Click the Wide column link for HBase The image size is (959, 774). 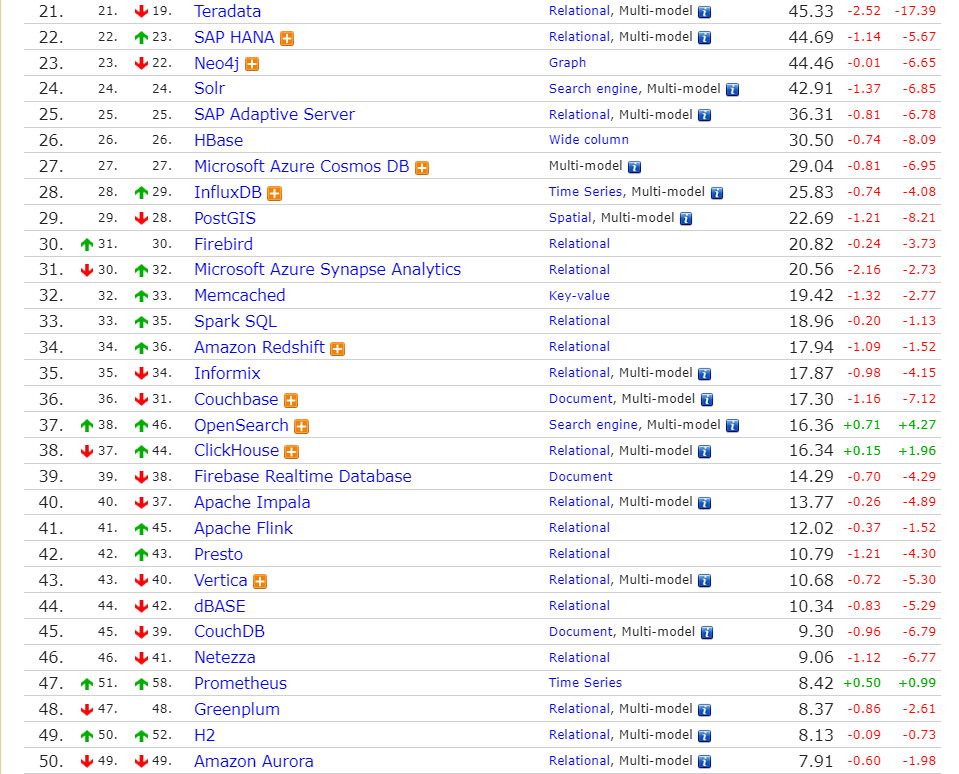point(589,139)
